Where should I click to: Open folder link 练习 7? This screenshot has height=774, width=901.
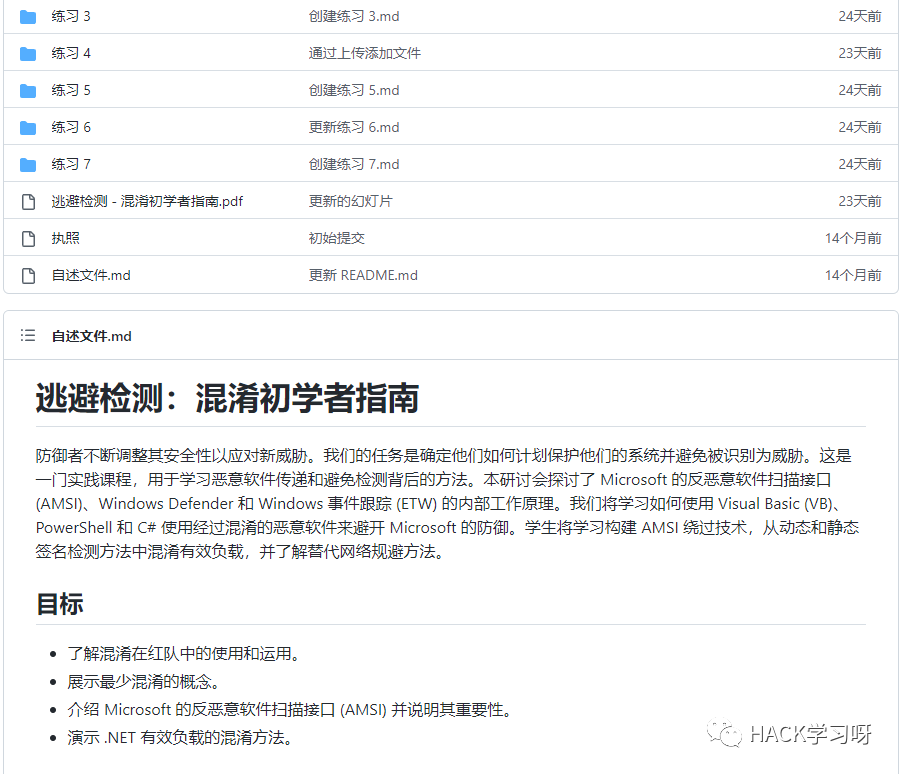(x=71, y=164)
